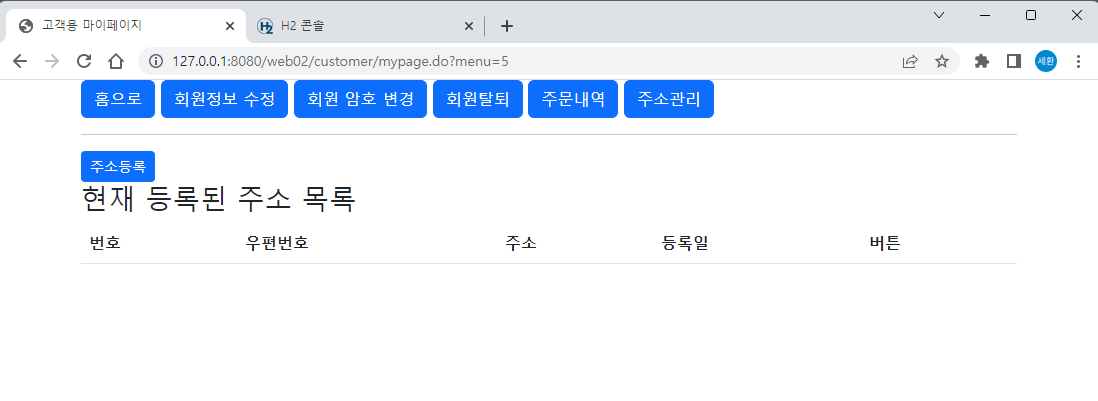Click the 번호 column header
The height and width of the screenshot is (401, 1098).
[x=105, y=244]
